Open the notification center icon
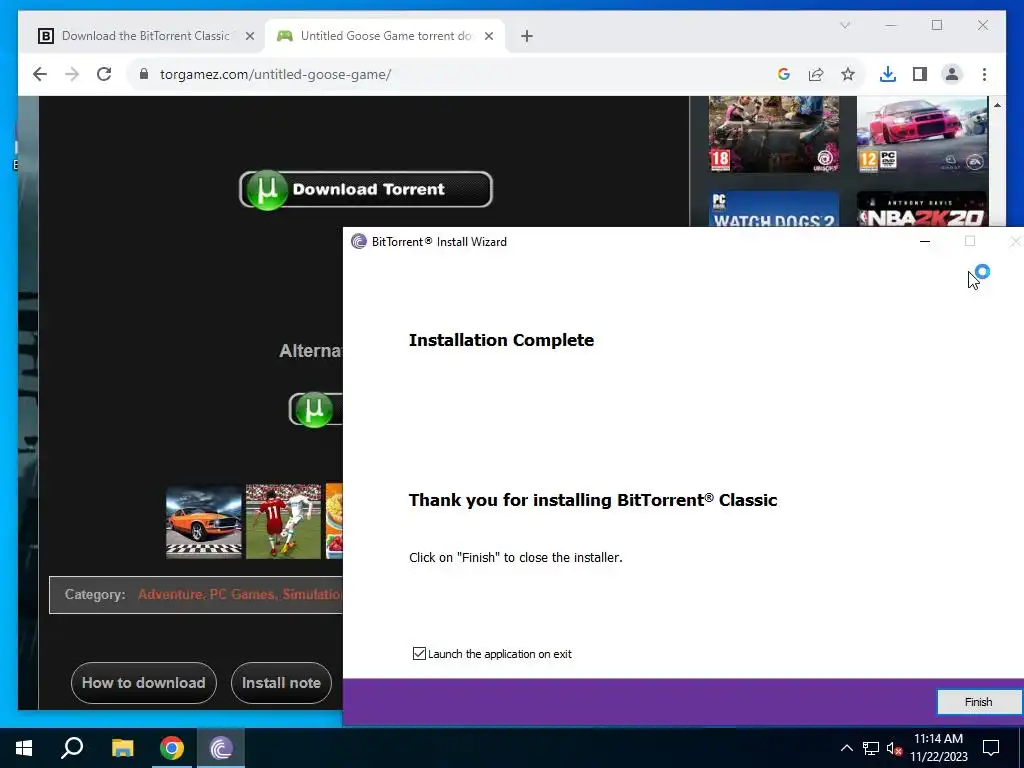 991,748
